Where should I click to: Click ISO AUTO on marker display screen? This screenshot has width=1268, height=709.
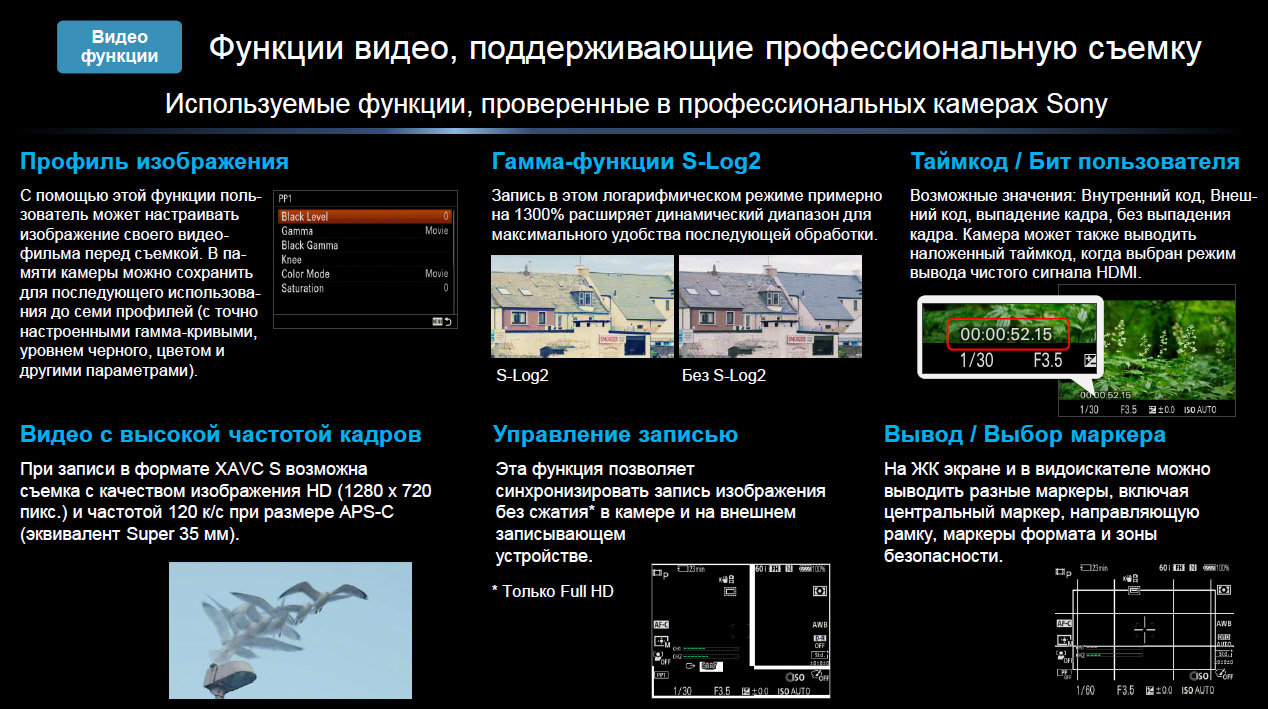point(1196,691)
